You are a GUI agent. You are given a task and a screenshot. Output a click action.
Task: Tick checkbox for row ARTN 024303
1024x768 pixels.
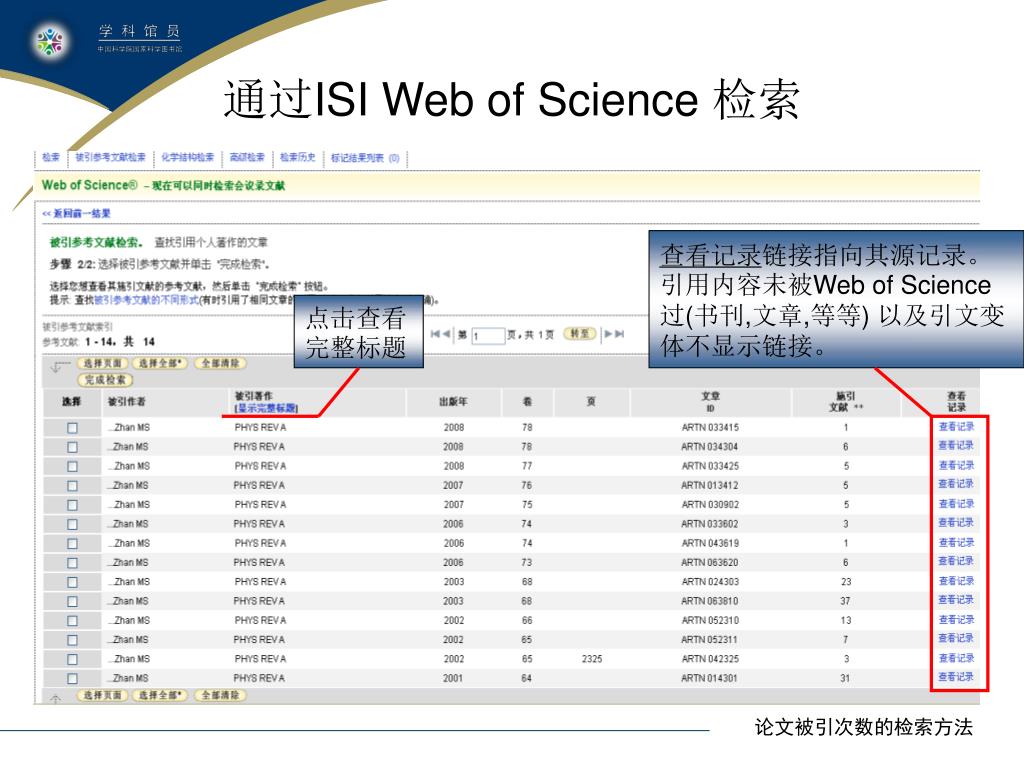[x=72, y=582]
